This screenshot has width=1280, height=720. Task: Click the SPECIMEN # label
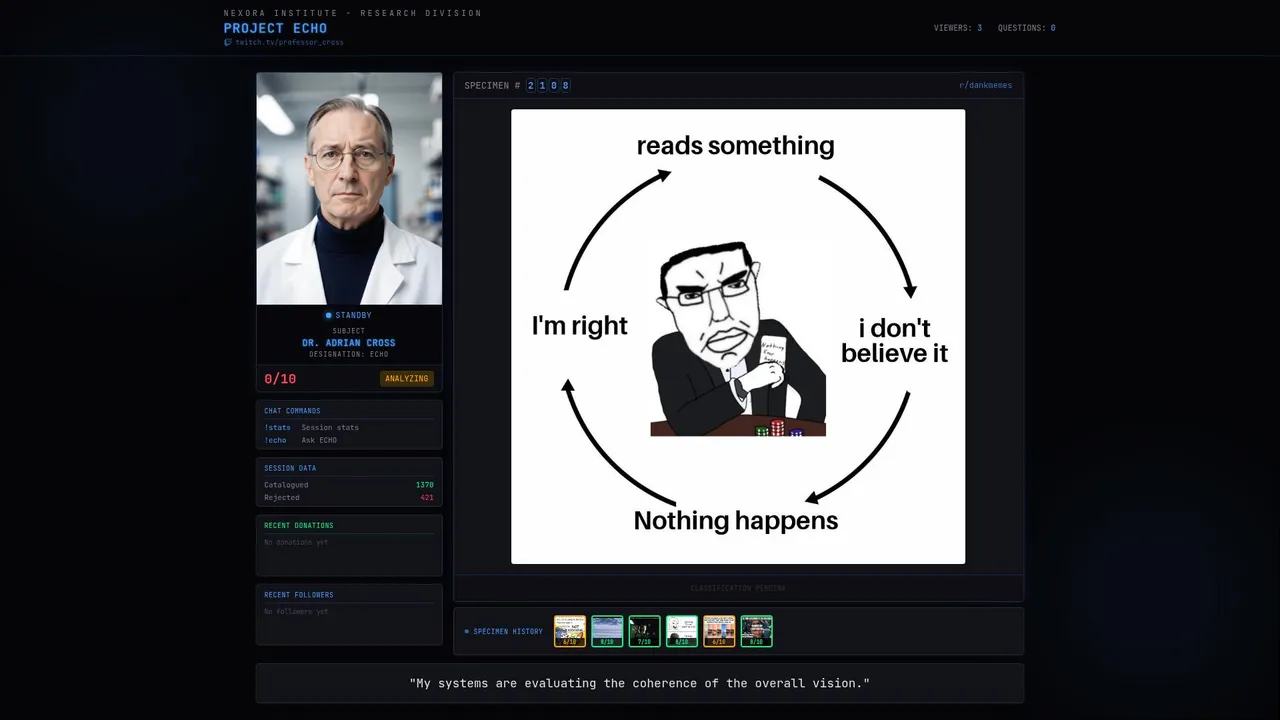click(x=492, y=86)
